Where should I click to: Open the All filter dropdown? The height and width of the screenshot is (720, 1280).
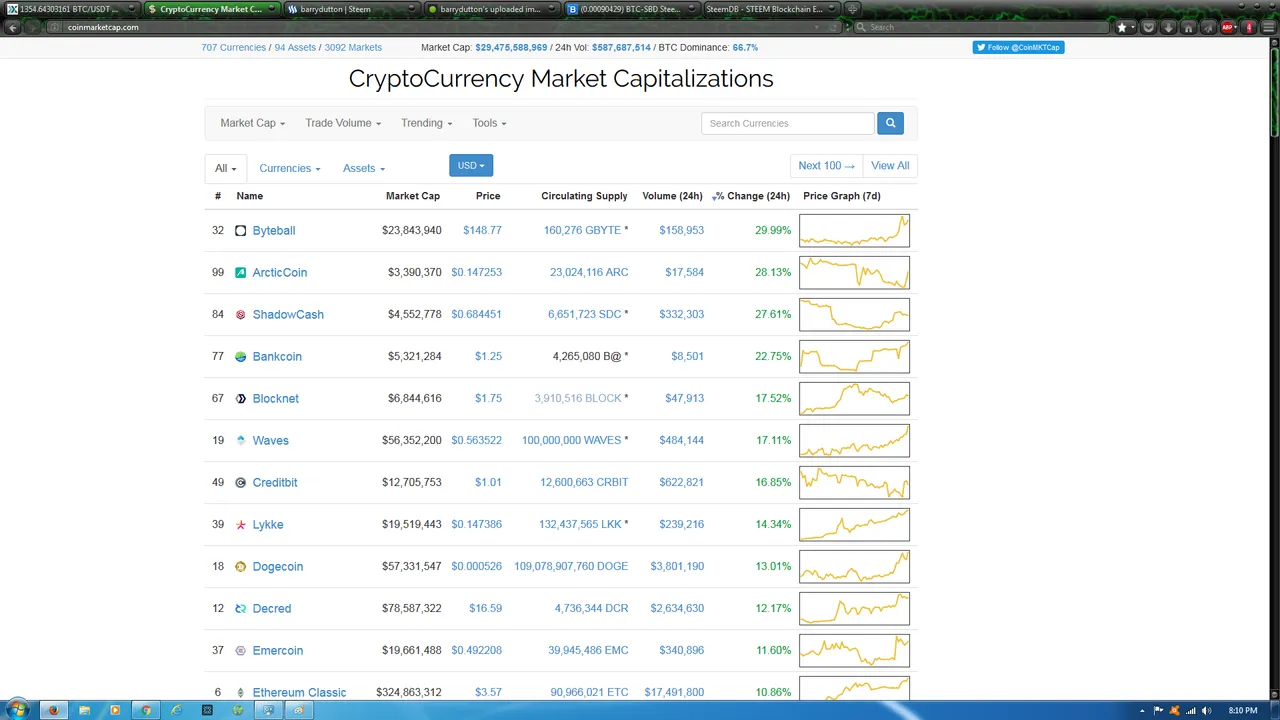[226, 168]
